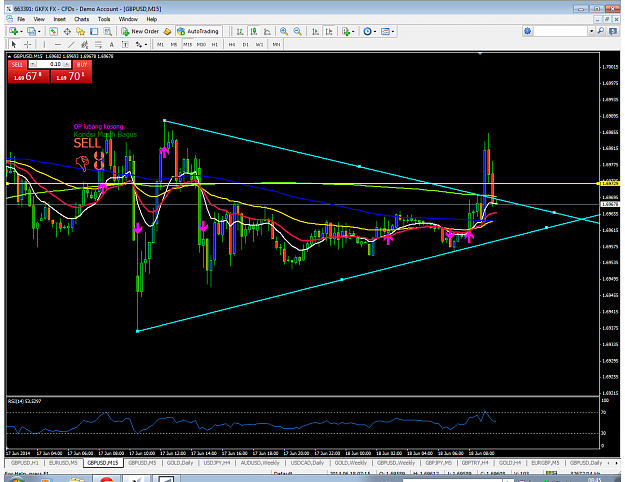
Task: Open the Strategy Tester icon
Action: [x=108, y=31]
